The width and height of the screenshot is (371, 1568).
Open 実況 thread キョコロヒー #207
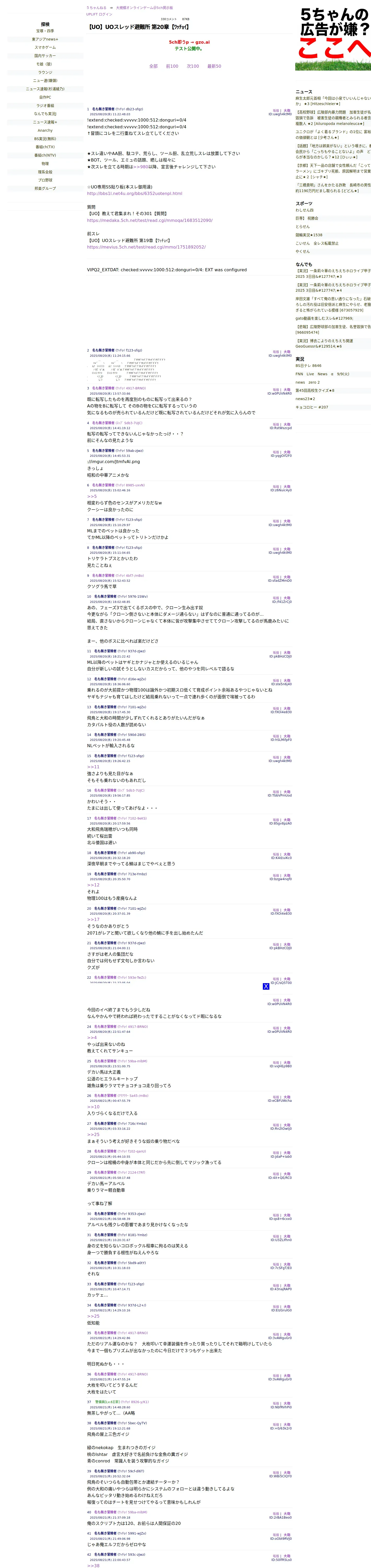[x=311, y=407]
